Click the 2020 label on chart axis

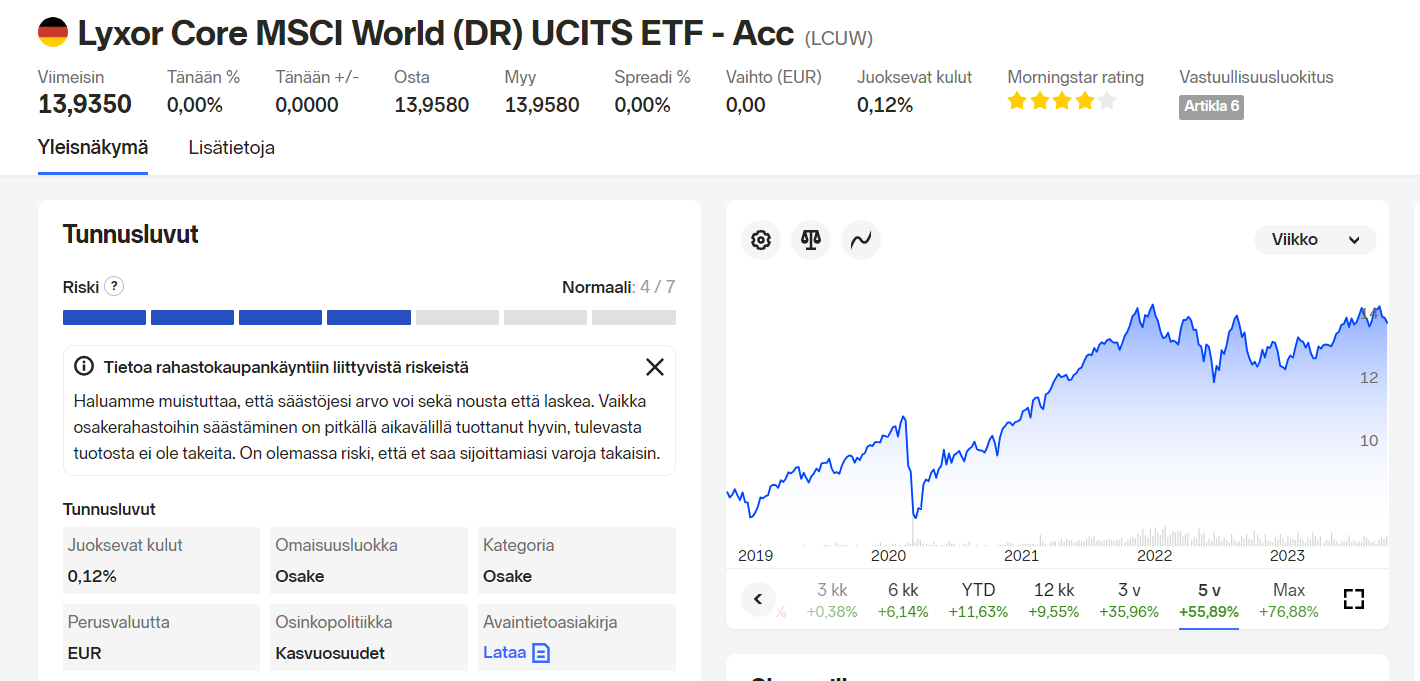tap(888, 556)
